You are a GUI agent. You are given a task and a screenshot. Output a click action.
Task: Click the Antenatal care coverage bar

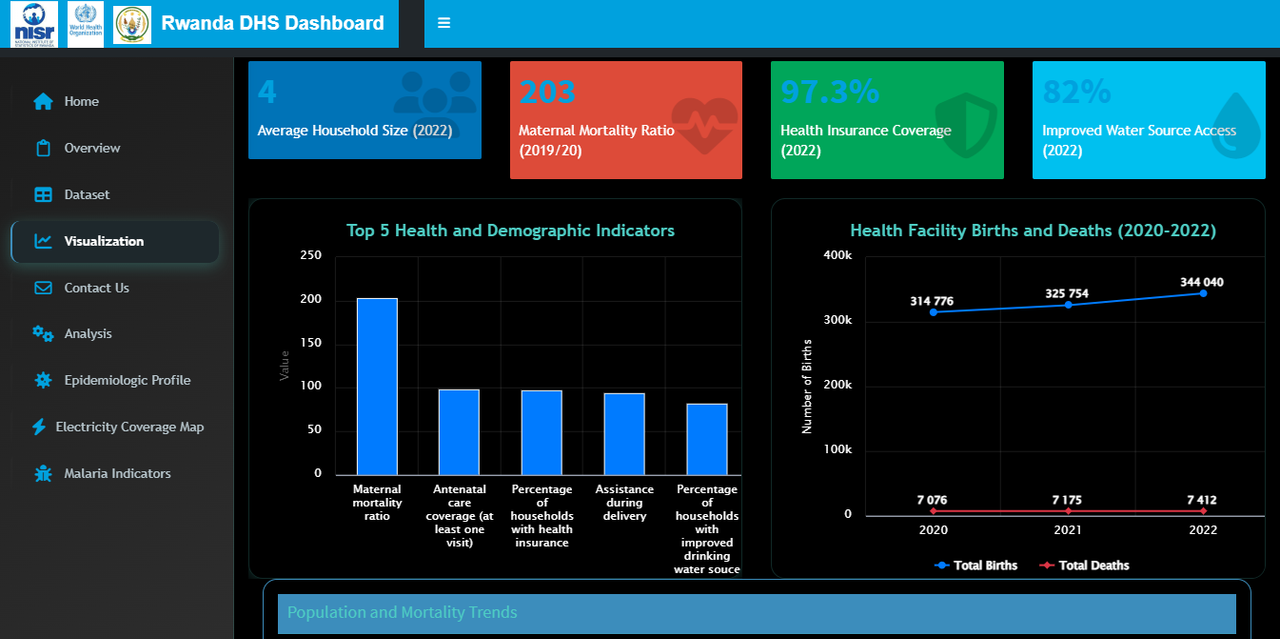point(459,432)
